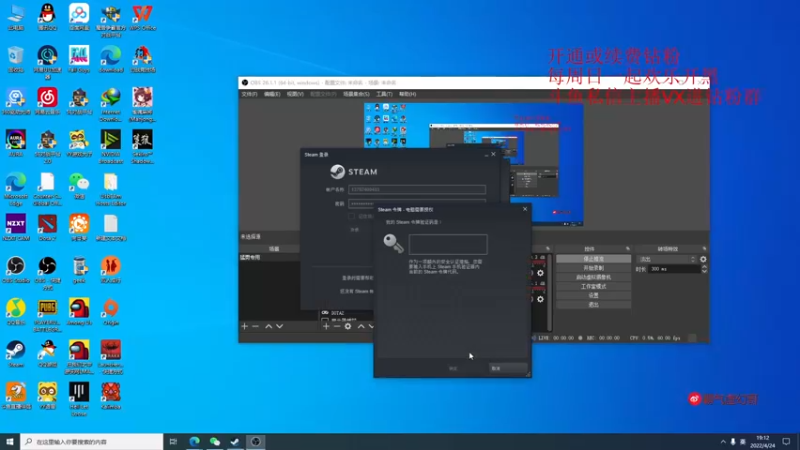Open the WeChat desktop shortcut

coord(79,185)
